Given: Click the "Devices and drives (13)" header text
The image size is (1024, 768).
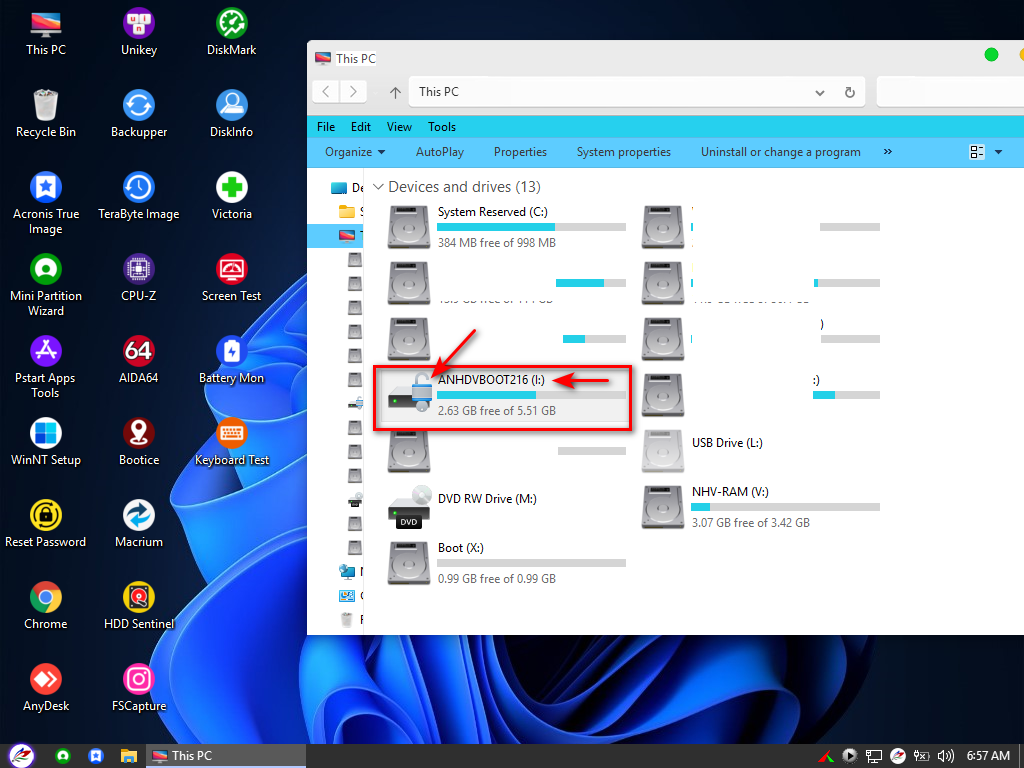Looking at the screenshot, I should coord(464,187).
